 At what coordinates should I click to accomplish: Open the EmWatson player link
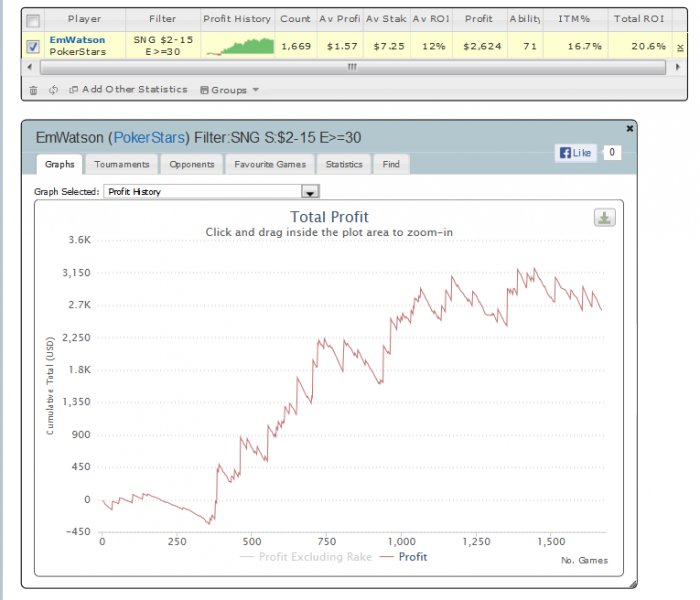click(x=77, y=40)
